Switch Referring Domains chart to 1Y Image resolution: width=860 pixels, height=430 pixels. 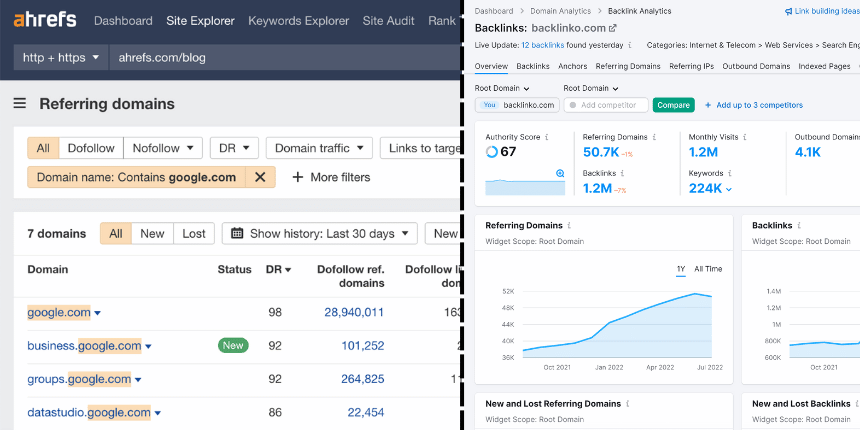coord(681,269)
